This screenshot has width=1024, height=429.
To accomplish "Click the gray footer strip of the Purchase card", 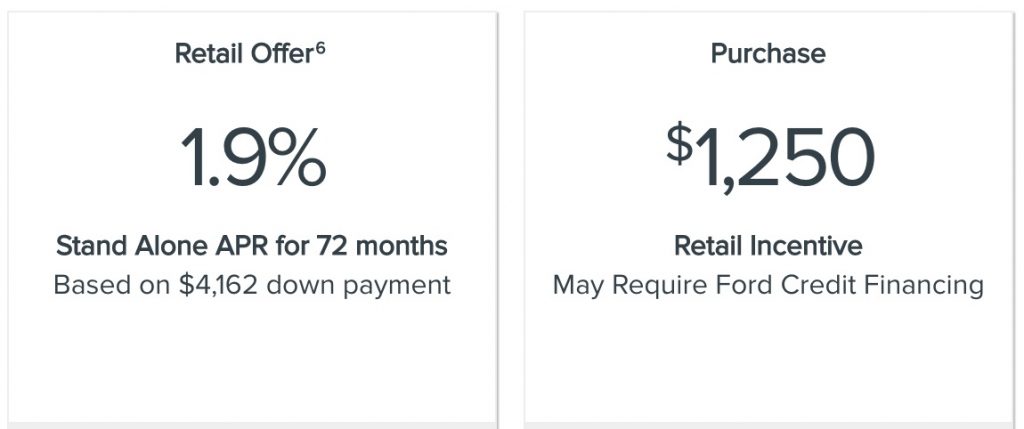I will point(769,425).
